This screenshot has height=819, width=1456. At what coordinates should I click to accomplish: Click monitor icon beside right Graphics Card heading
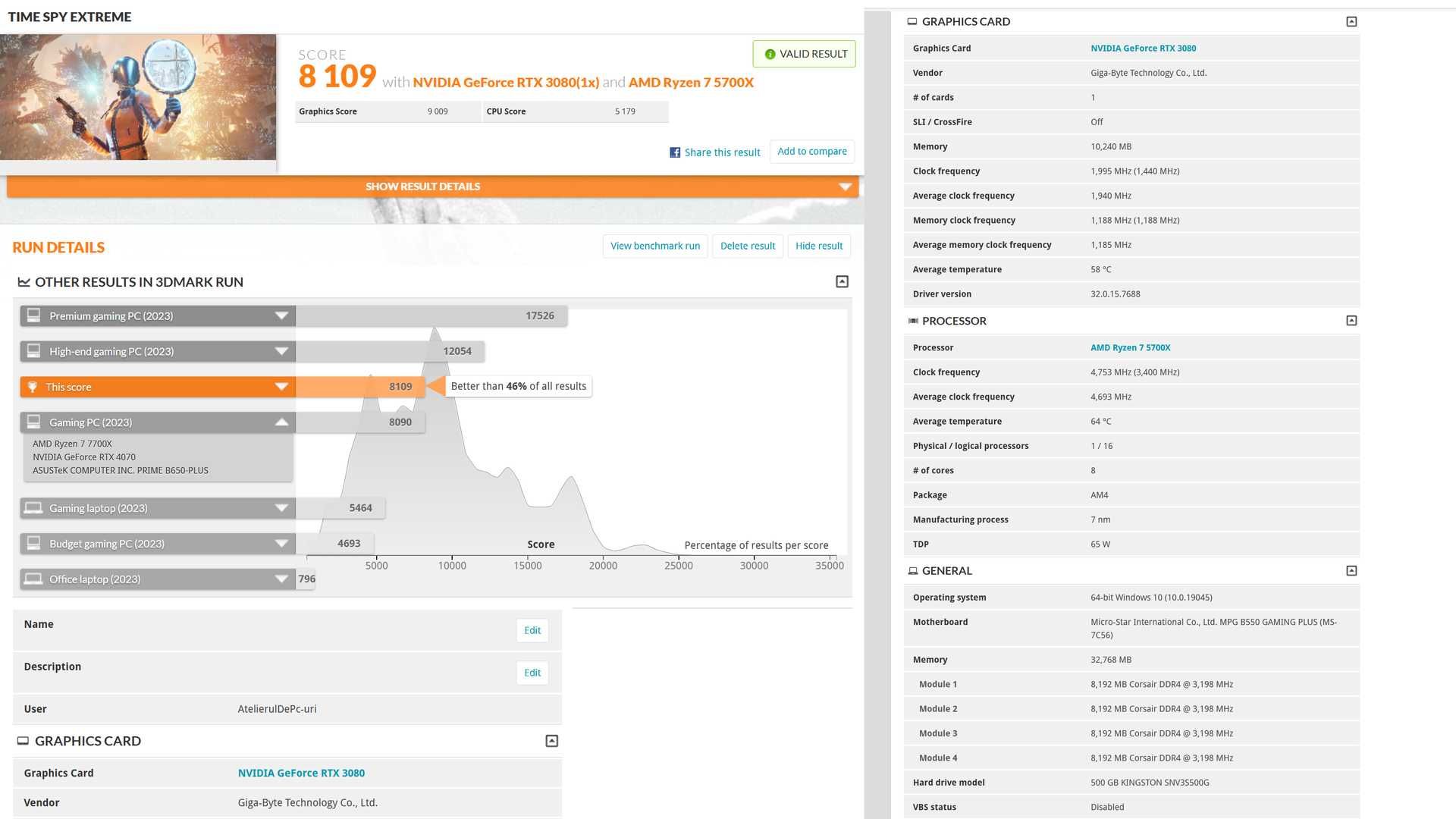click(912, 21)
